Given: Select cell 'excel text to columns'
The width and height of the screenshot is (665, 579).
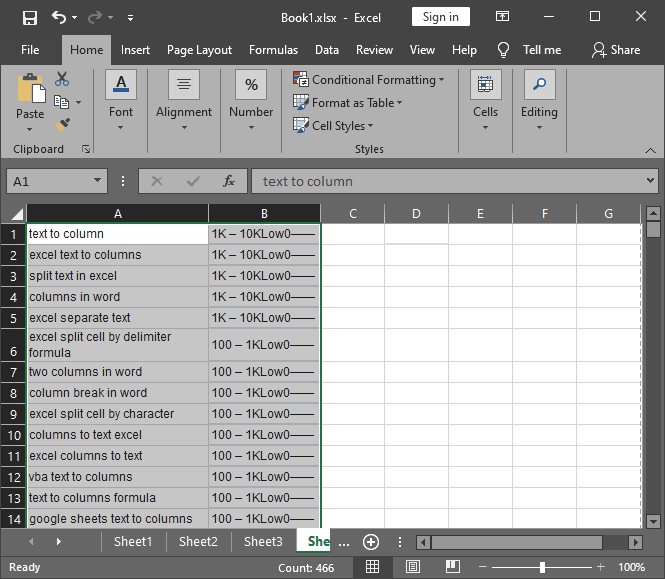Looking at the screenshot, I should click(117, 255).
